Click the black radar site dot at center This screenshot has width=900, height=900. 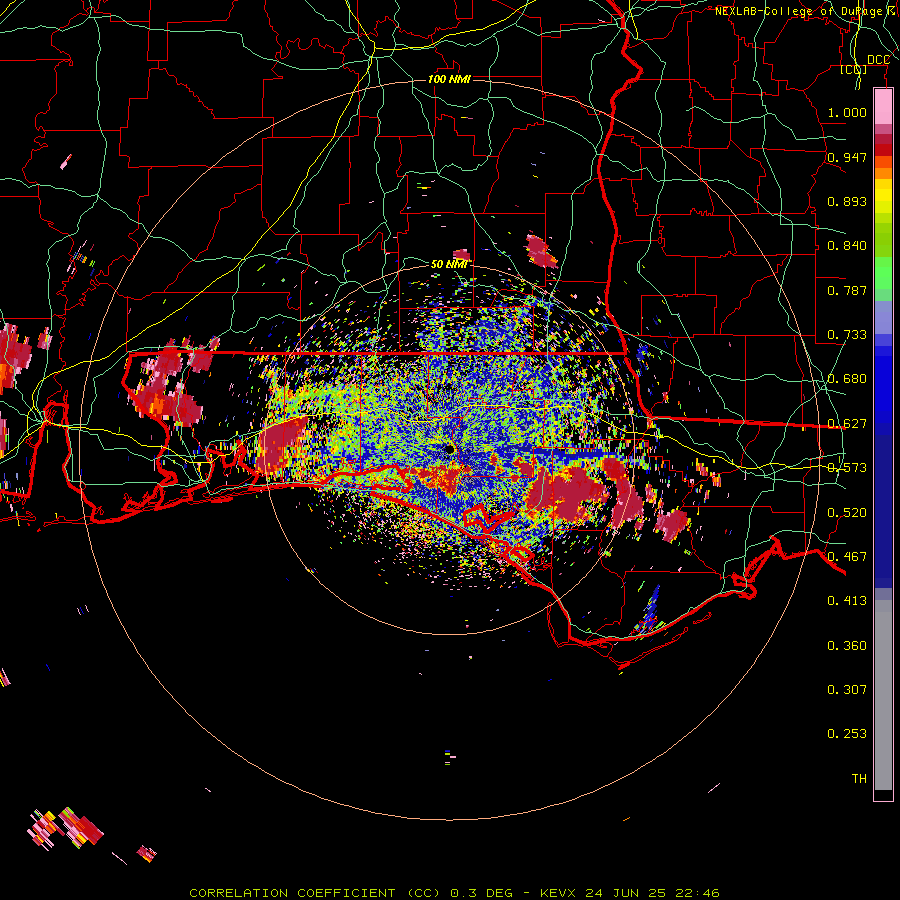[449, 449]
